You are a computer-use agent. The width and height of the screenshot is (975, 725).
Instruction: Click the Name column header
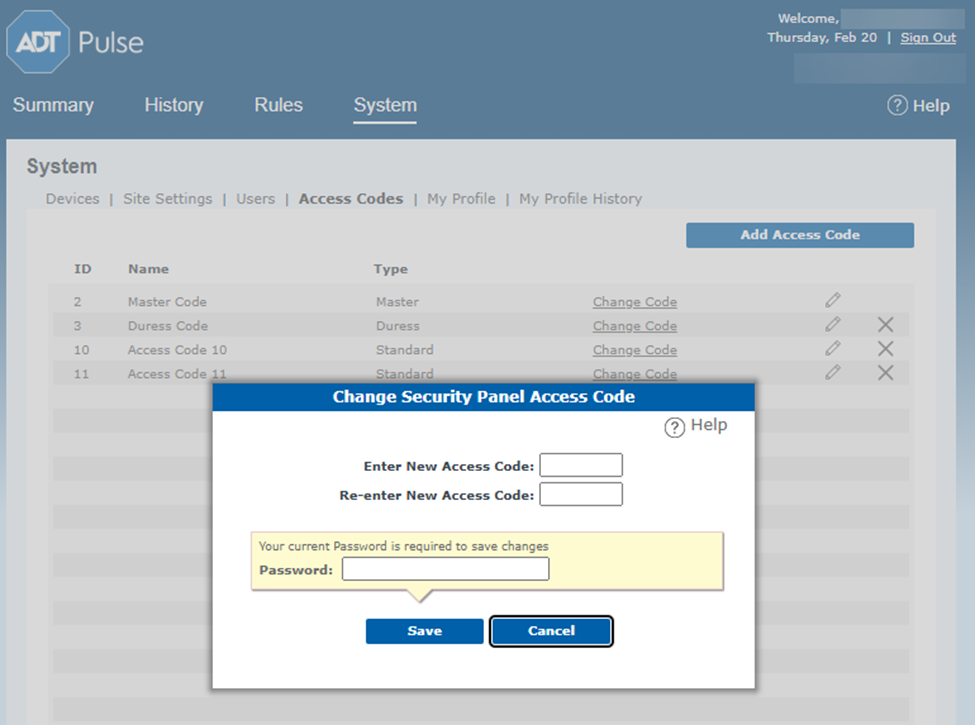pos(149,269)
